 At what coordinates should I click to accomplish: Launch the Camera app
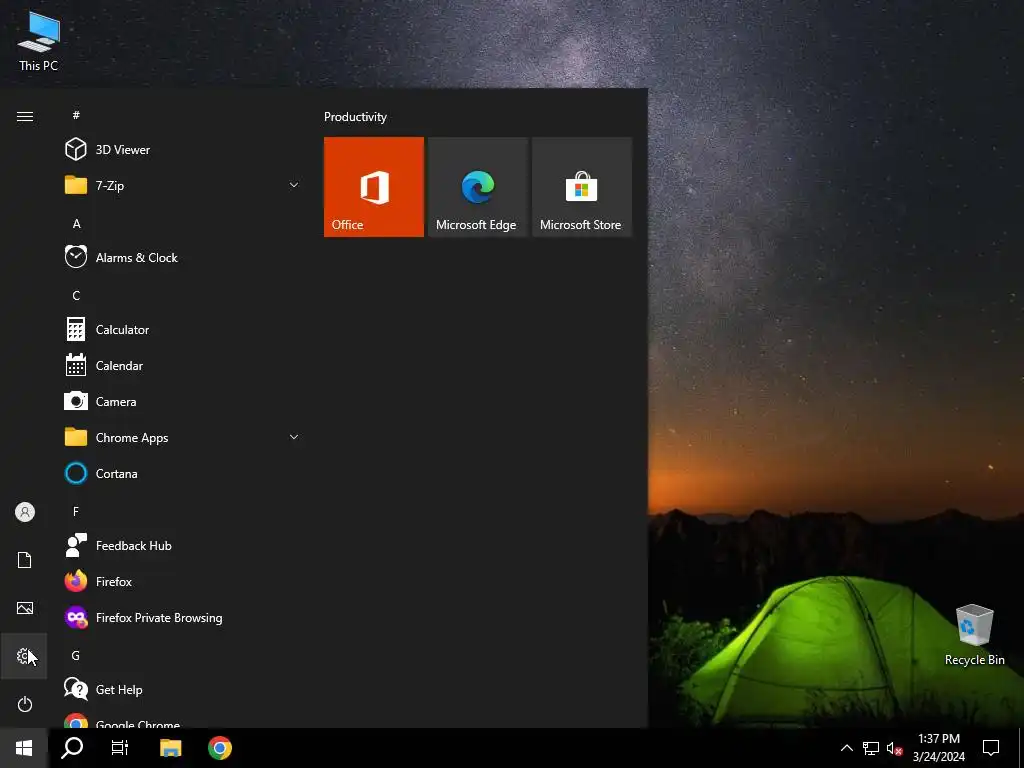coord(183,402)
